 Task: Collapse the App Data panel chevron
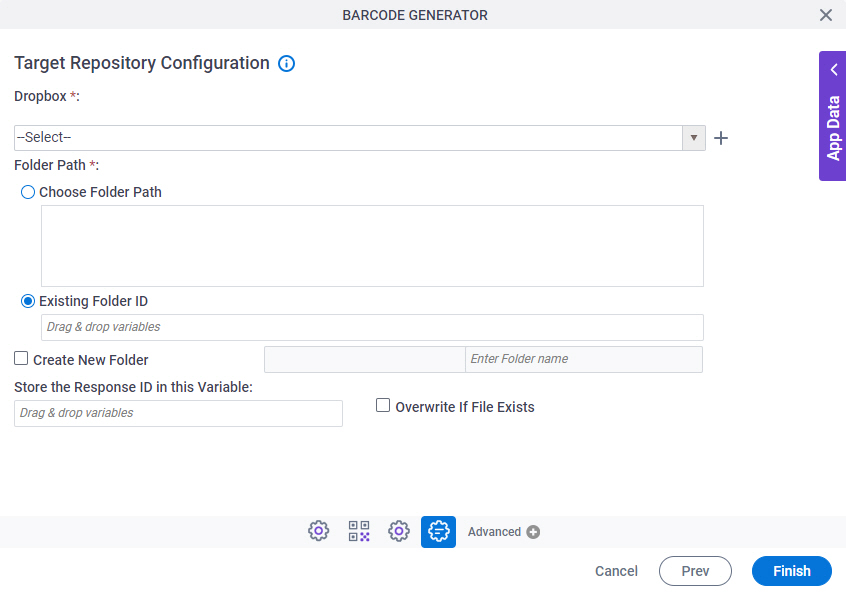(x=833, y=69)
